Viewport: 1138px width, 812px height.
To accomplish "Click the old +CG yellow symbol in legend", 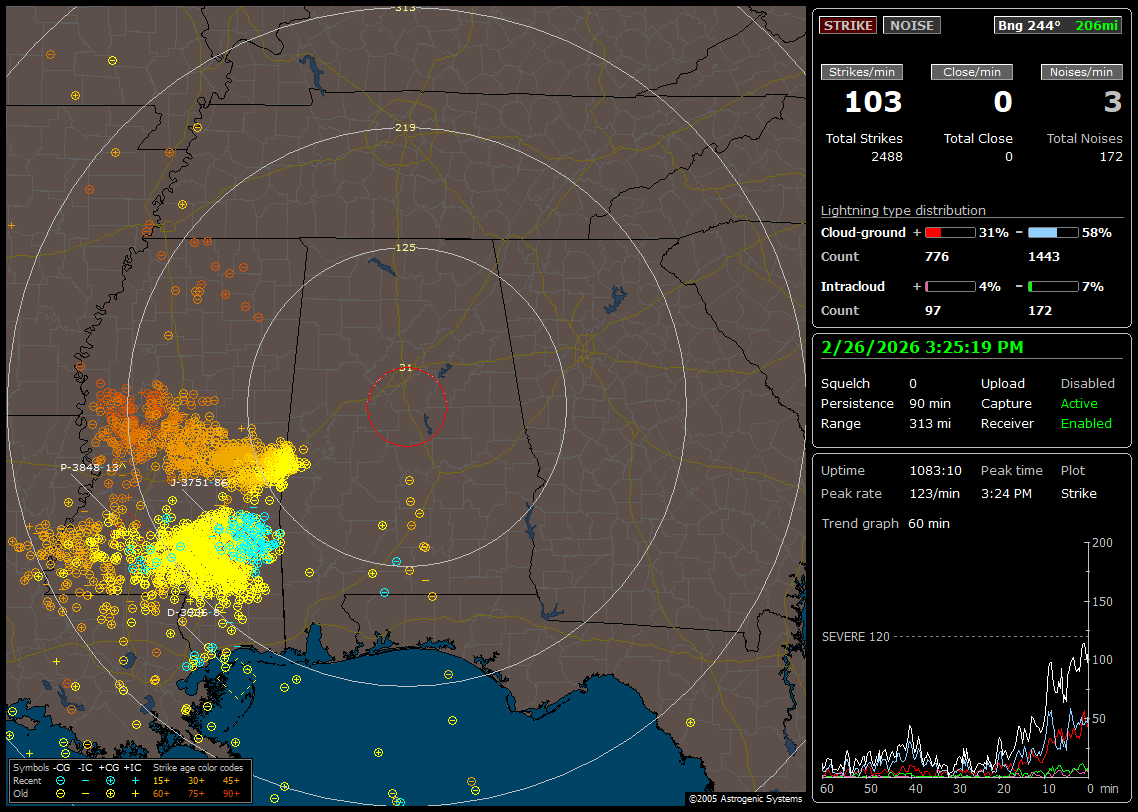I will (110, 793).
